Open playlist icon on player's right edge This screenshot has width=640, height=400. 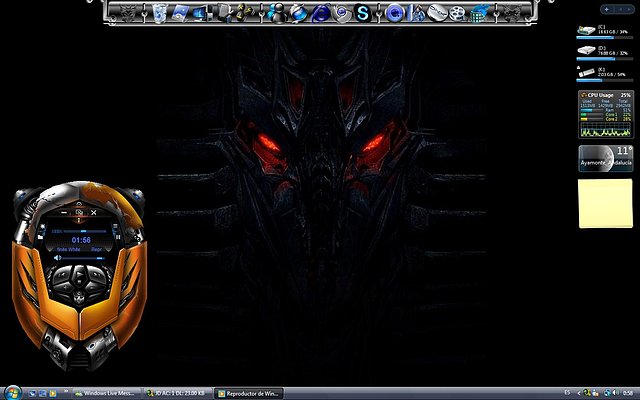coord(116,227)
